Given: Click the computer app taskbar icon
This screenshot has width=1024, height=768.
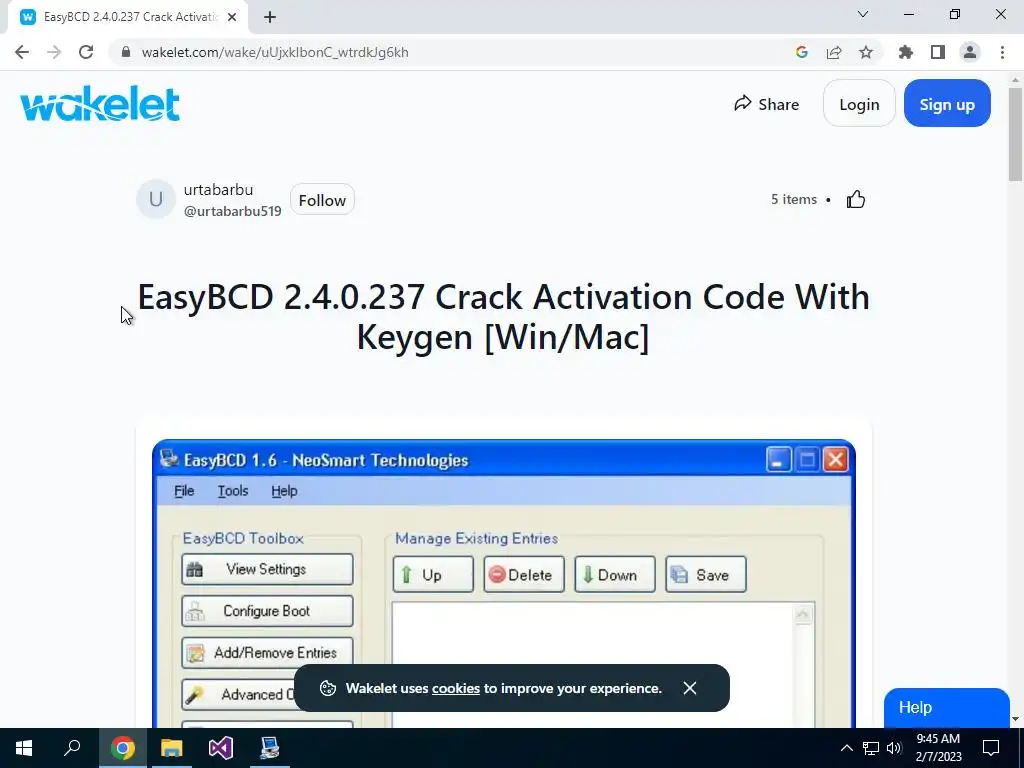Looking at the screenshot, I should click(x=270, y=748).
